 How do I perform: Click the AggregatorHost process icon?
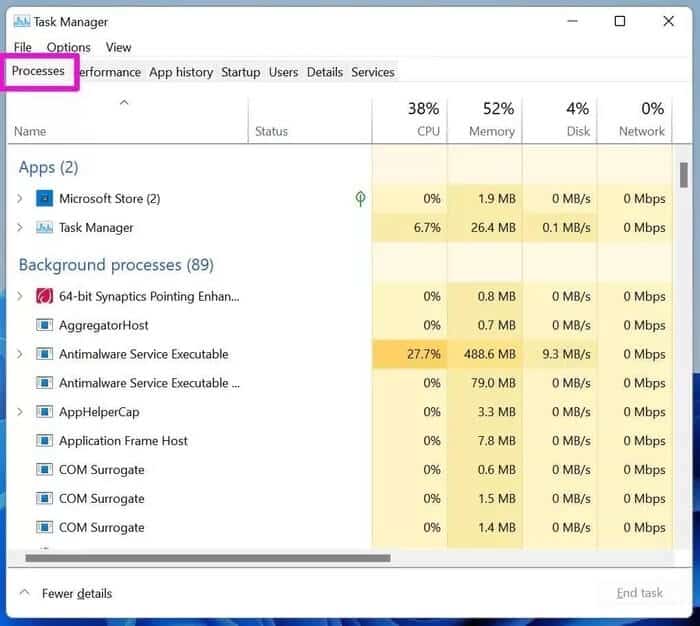point(44,325)
